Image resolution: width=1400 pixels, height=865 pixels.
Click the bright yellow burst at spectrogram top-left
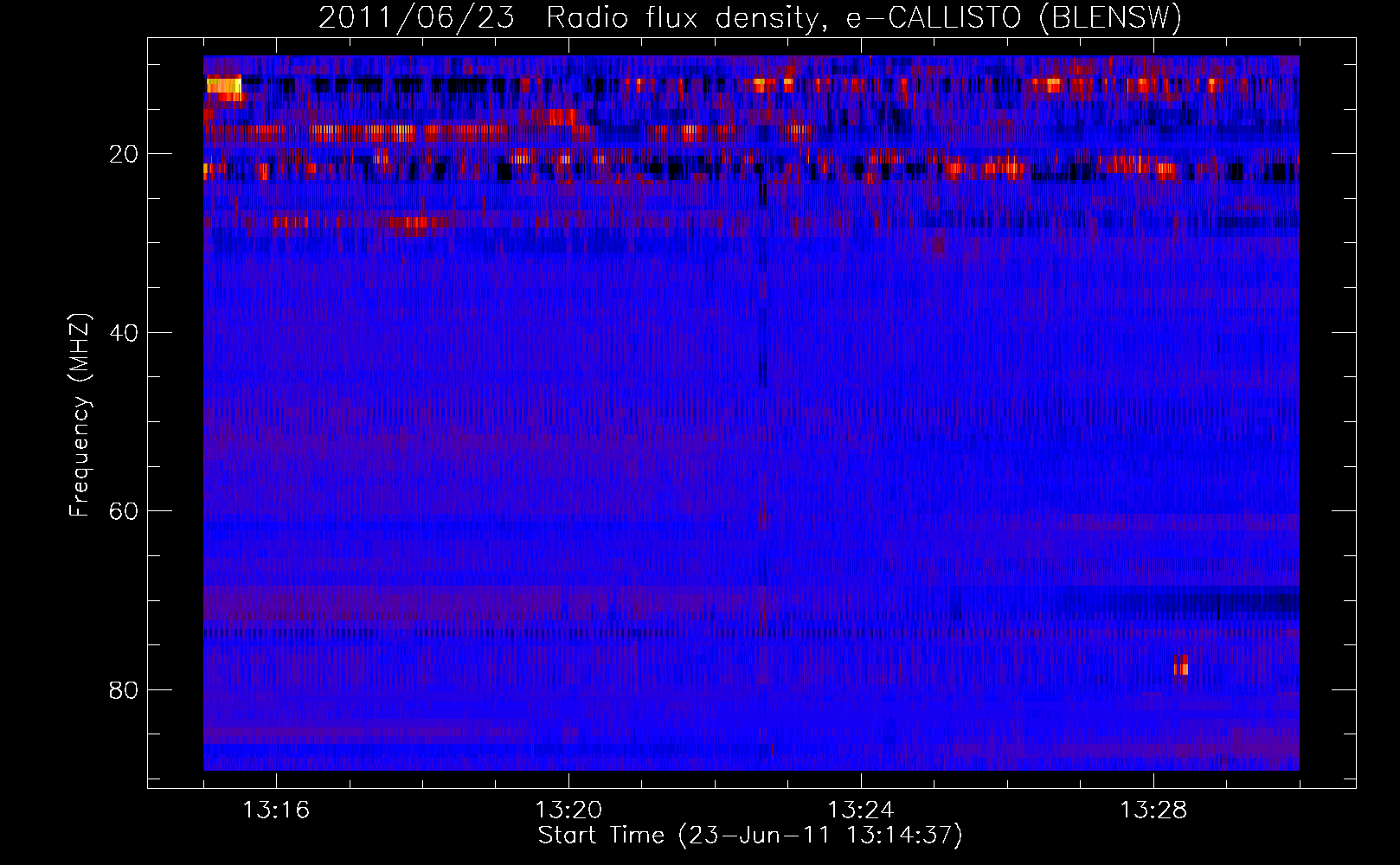[223, 86]
